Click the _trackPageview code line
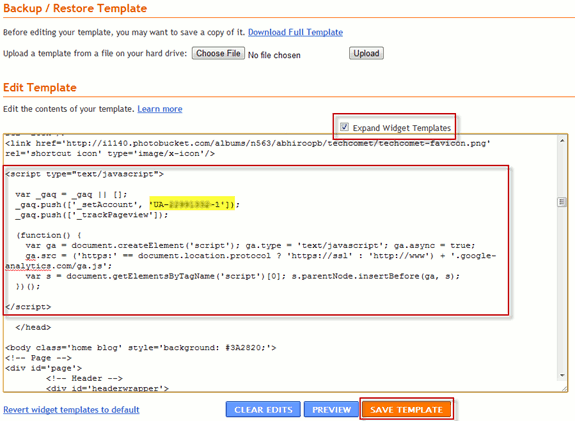The image size is (575, 421). 91,215
